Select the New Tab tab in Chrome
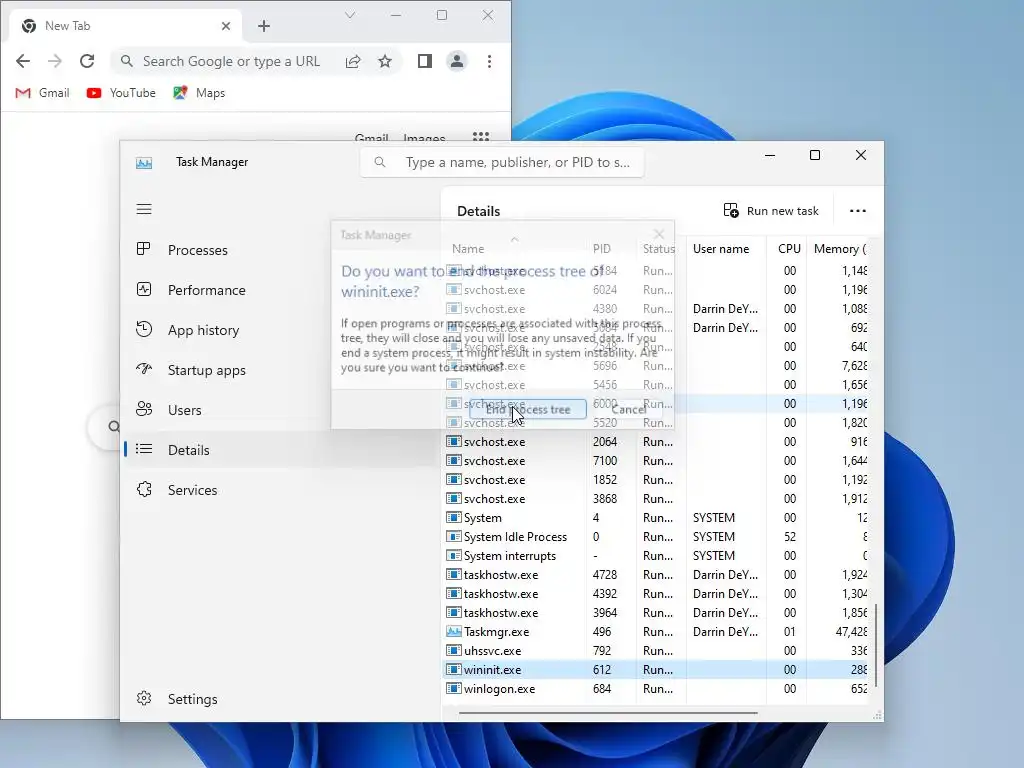This screenshot has width=1024, height=768. coord(126,25)
